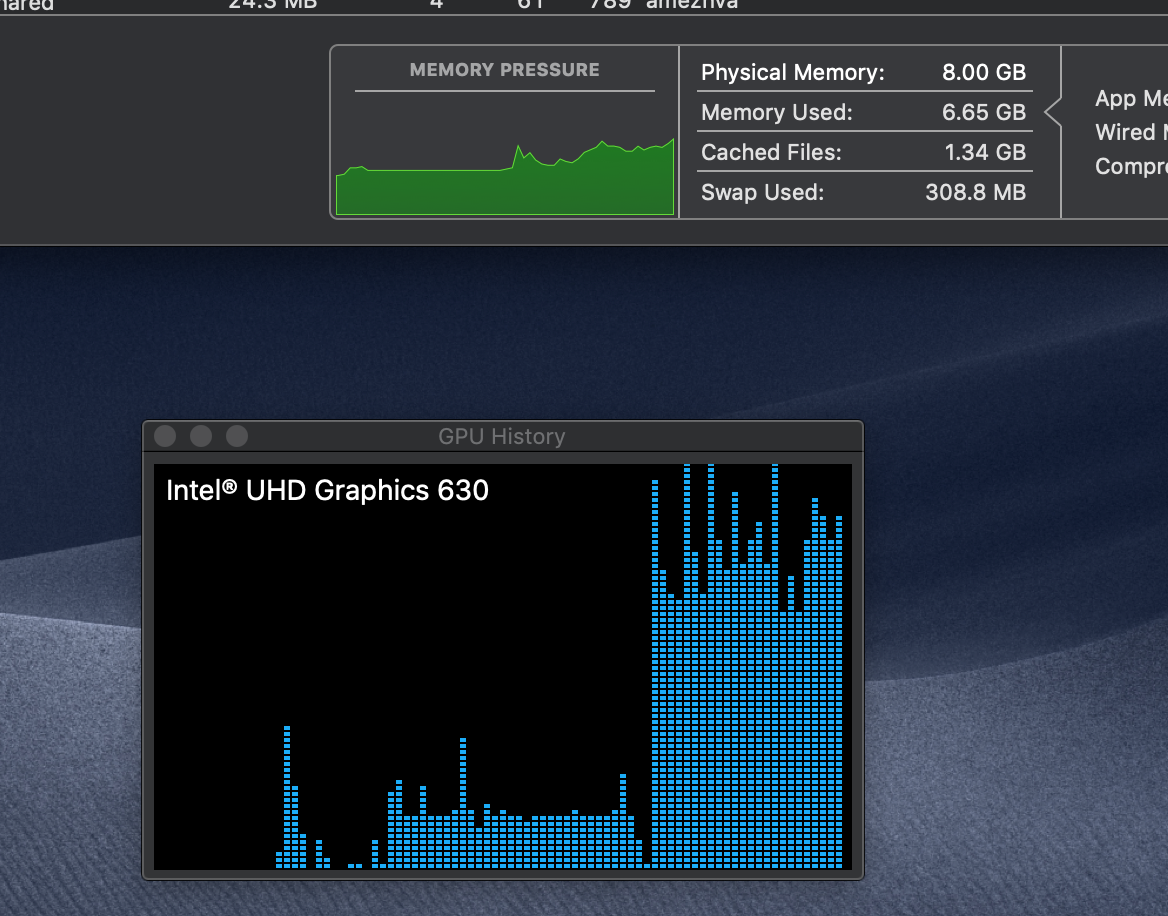Click the 8.00 GB physical memory value

983,72
